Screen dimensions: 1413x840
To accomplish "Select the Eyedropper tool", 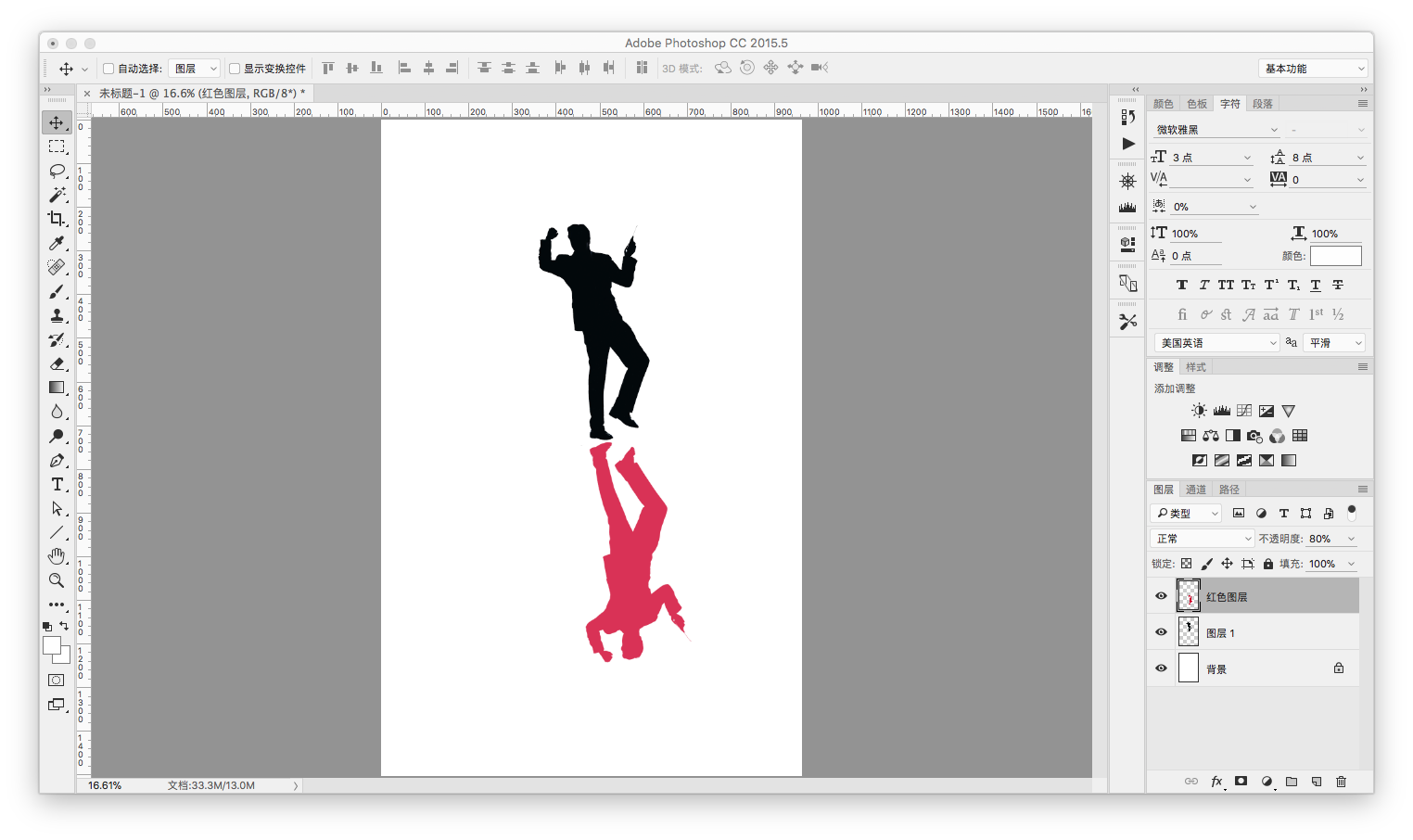I will 57,243.
